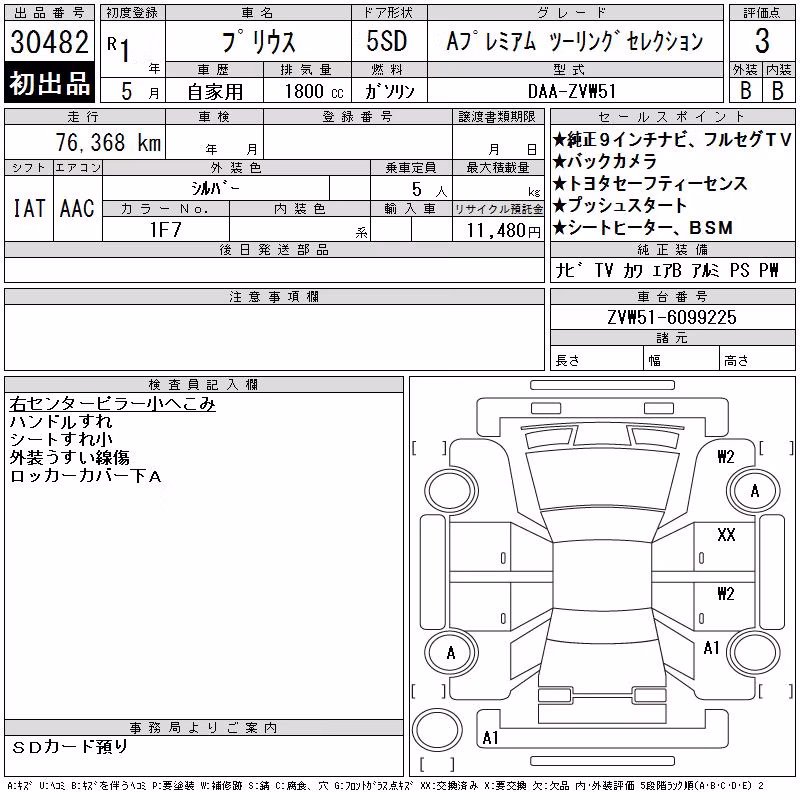
Task: Click the 注意事項欄 header bar
Action: click(x=274, y=296)
